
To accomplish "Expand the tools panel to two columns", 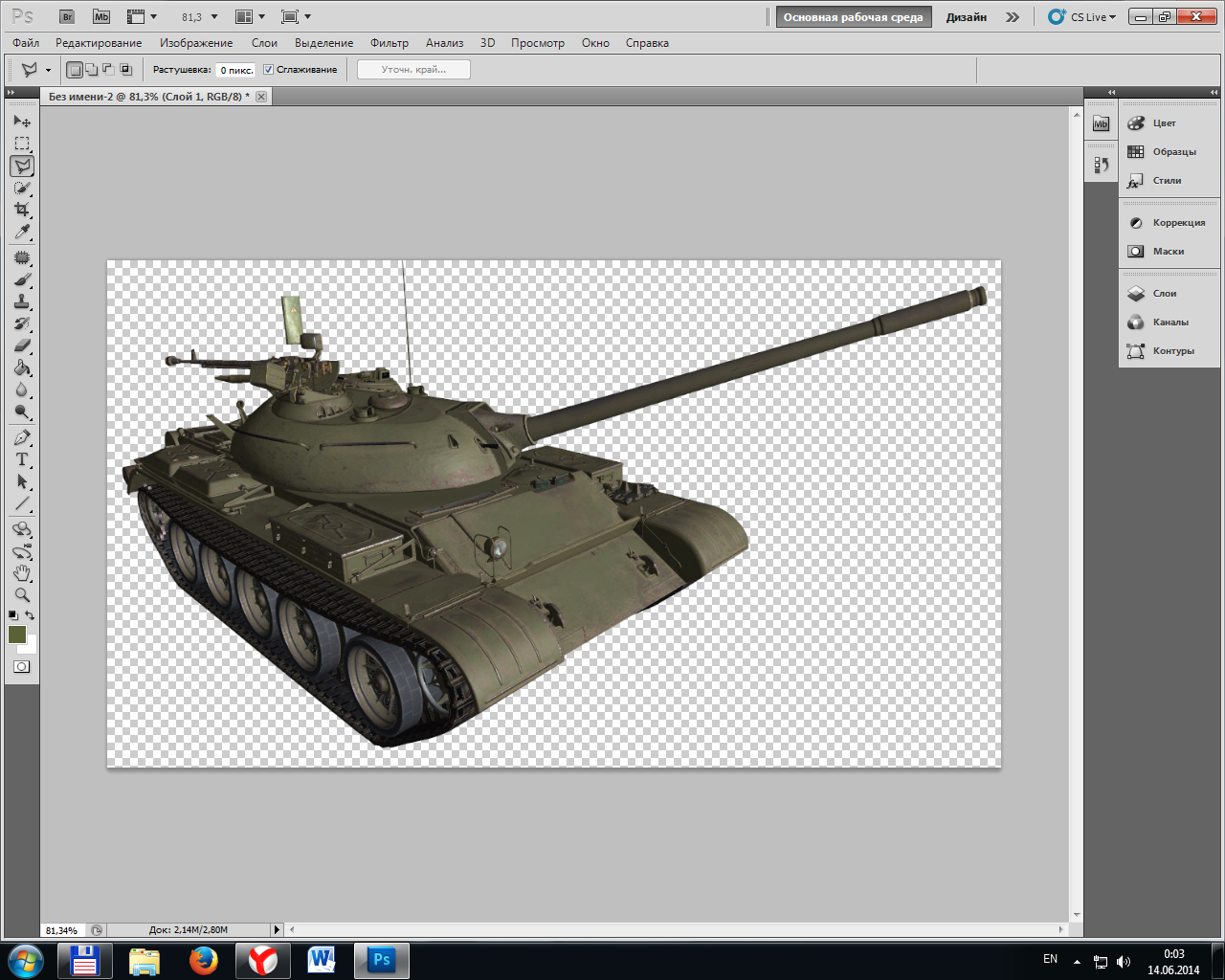I will [11, 93].
